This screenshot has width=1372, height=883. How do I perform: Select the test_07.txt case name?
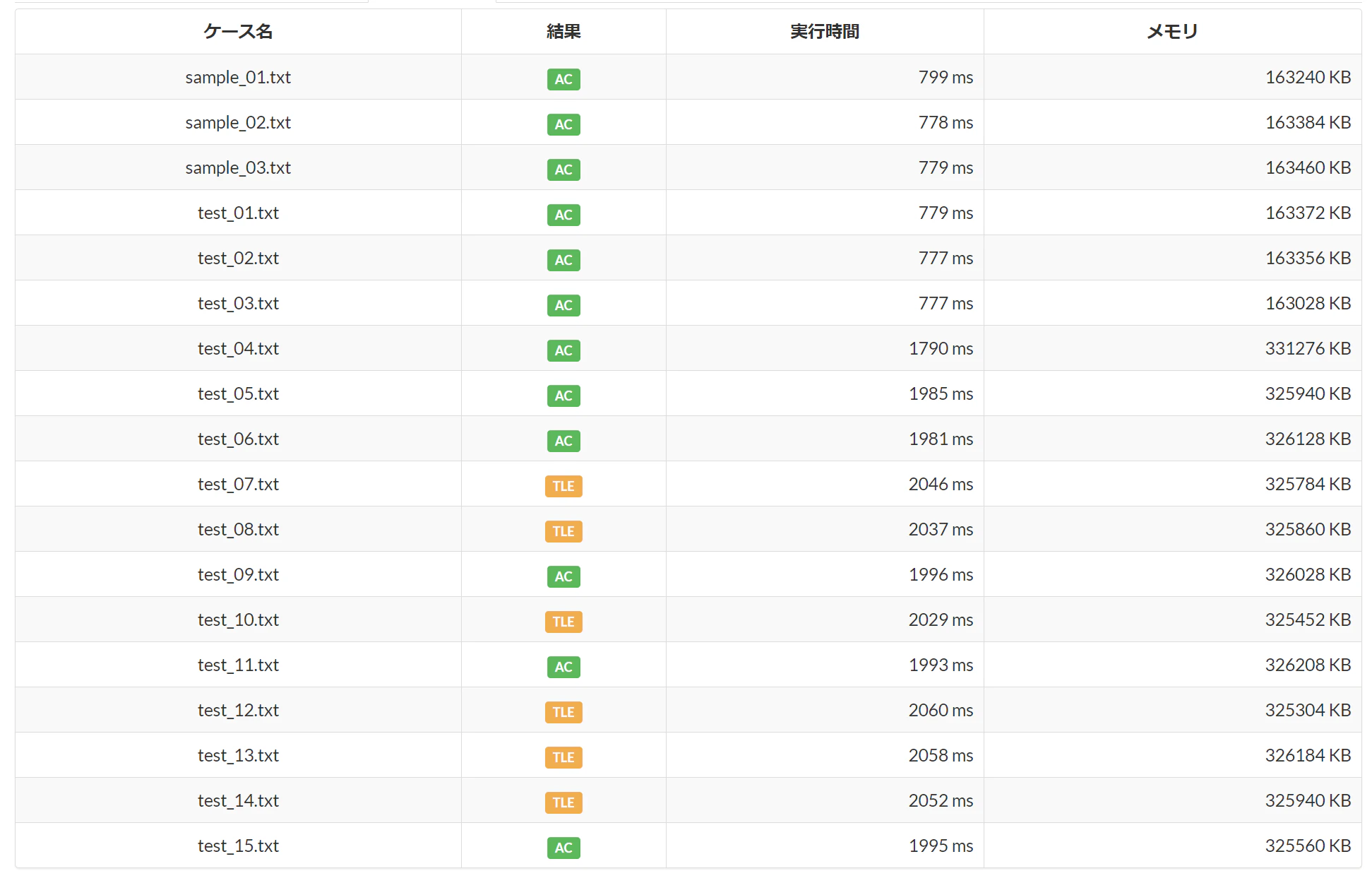238,485
